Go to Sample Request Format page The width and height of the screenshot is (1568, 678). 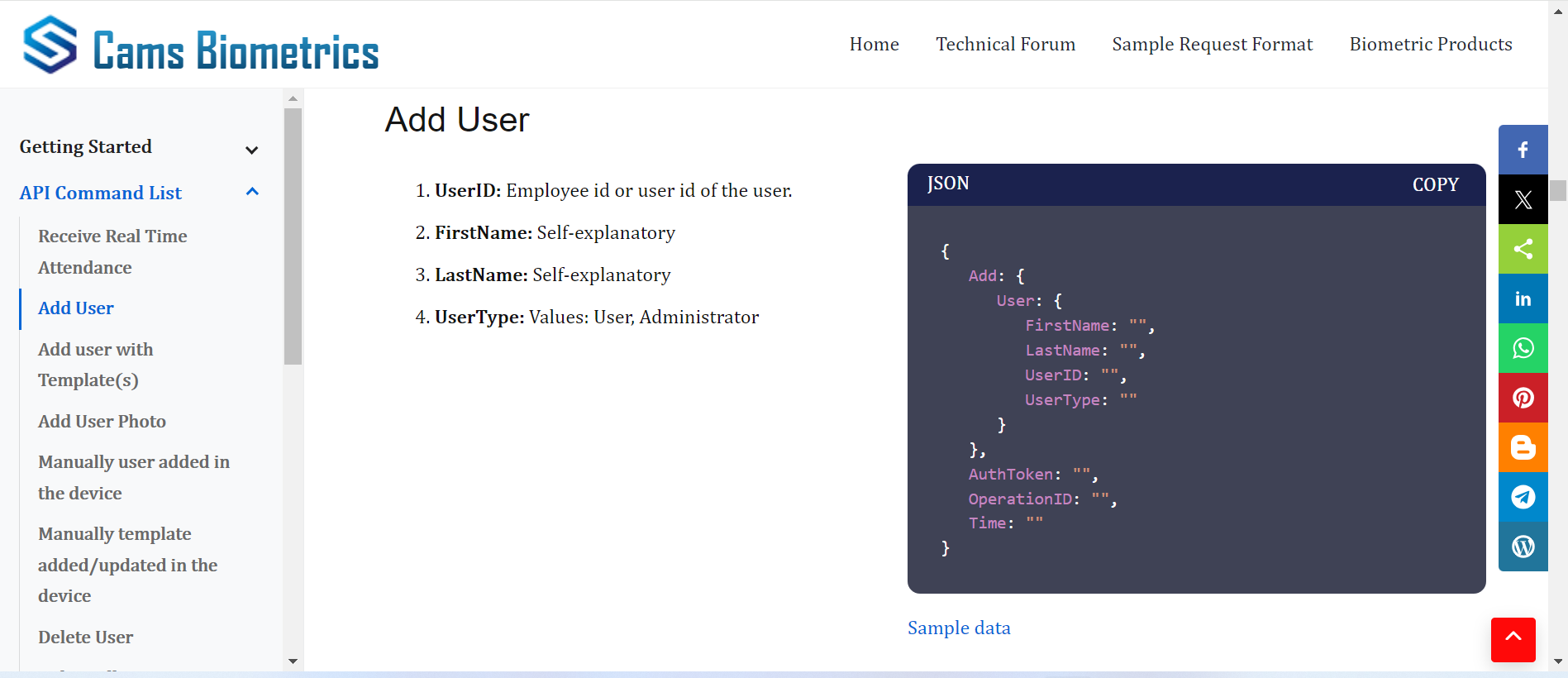point(1212,45)
